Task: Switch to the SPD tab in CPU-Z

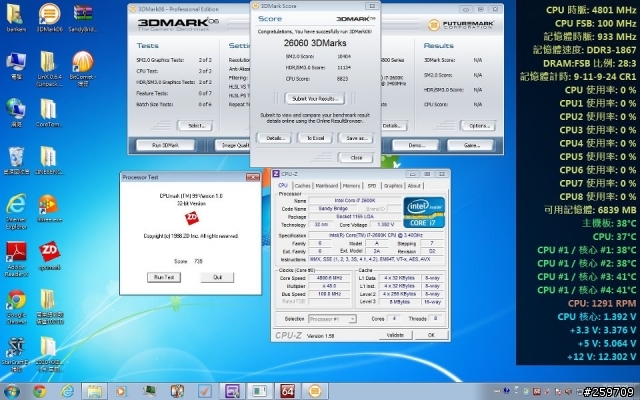Action: (x=372, y=186)
